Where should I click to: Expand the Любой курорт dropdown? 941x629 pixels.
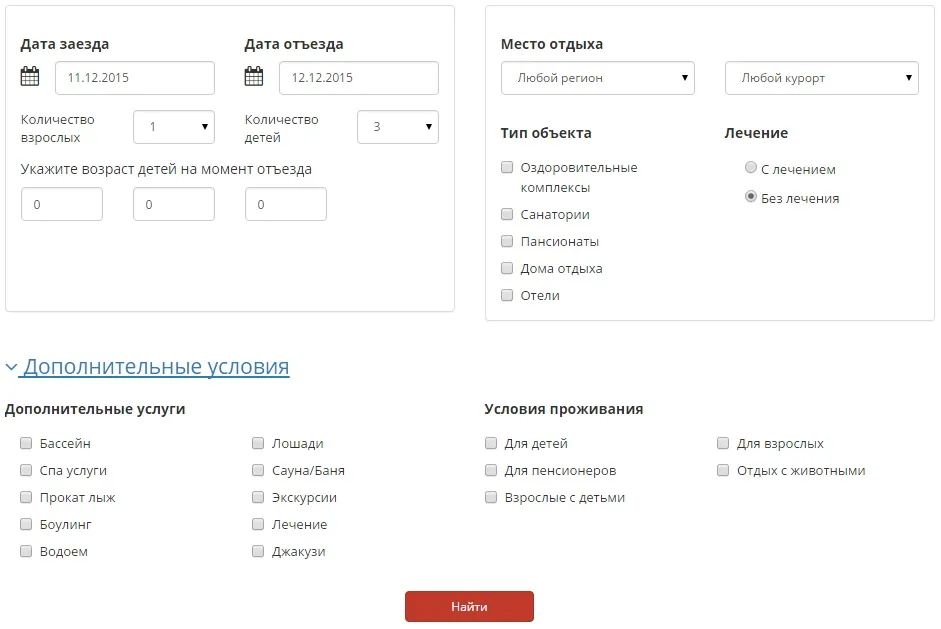[822, 78]
